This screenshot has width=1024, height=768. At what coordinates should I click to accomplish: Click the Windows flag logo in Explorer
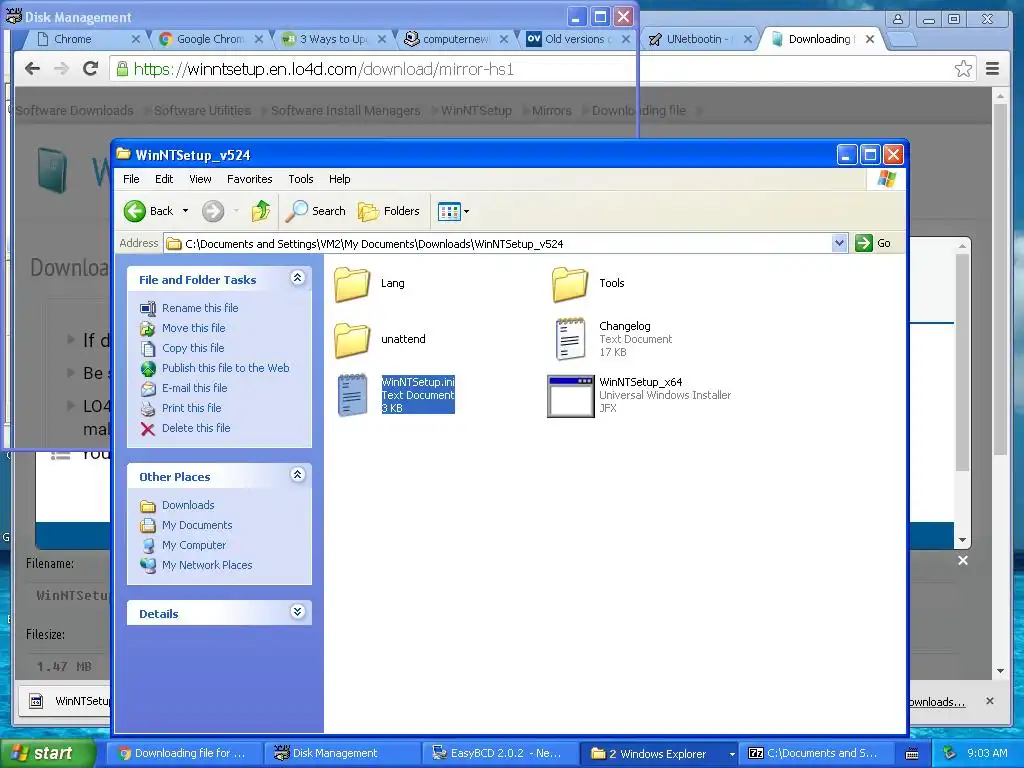click(886, 179)
